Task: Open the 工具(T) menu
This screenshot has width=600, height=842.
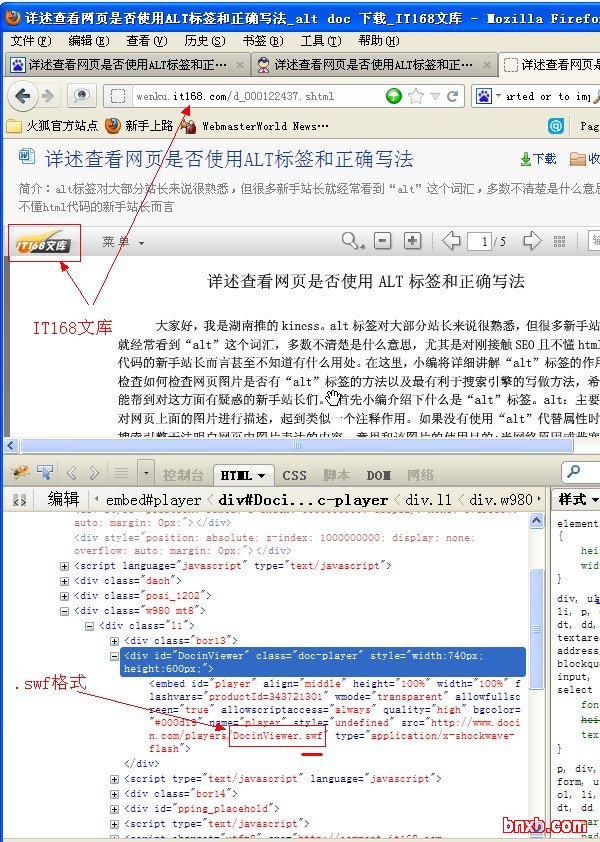Action: pyautogui.click(x=321, y=41)
